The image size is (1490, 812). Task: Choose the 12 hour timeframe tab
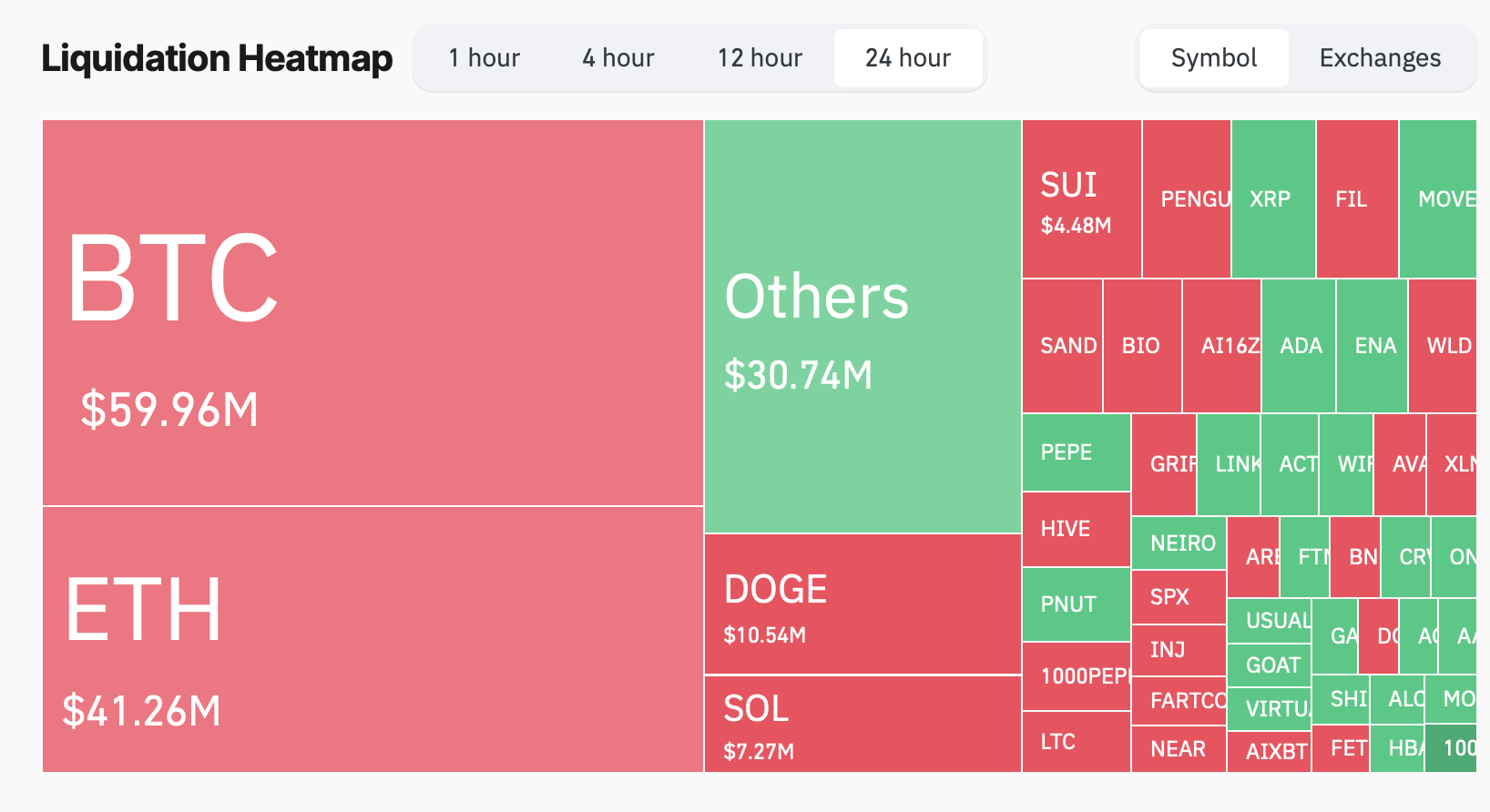[760, 58]
